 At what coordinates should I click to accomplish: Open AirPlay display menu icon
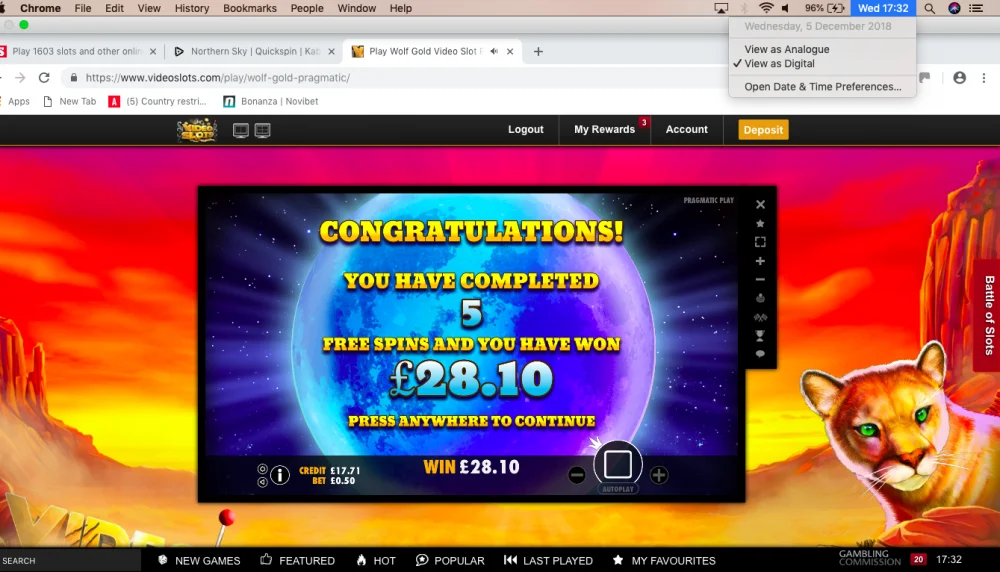click(721, 8)
